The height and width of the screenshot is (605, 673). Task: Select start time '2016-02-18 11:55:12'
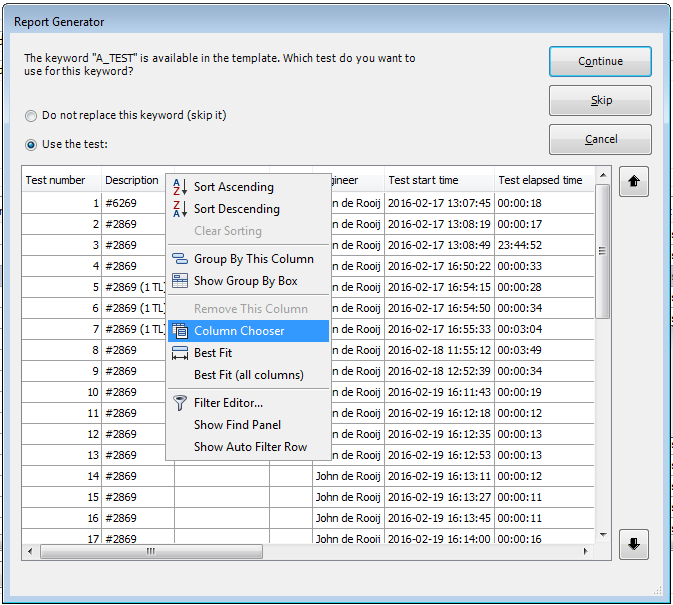(x=439, y=350)
